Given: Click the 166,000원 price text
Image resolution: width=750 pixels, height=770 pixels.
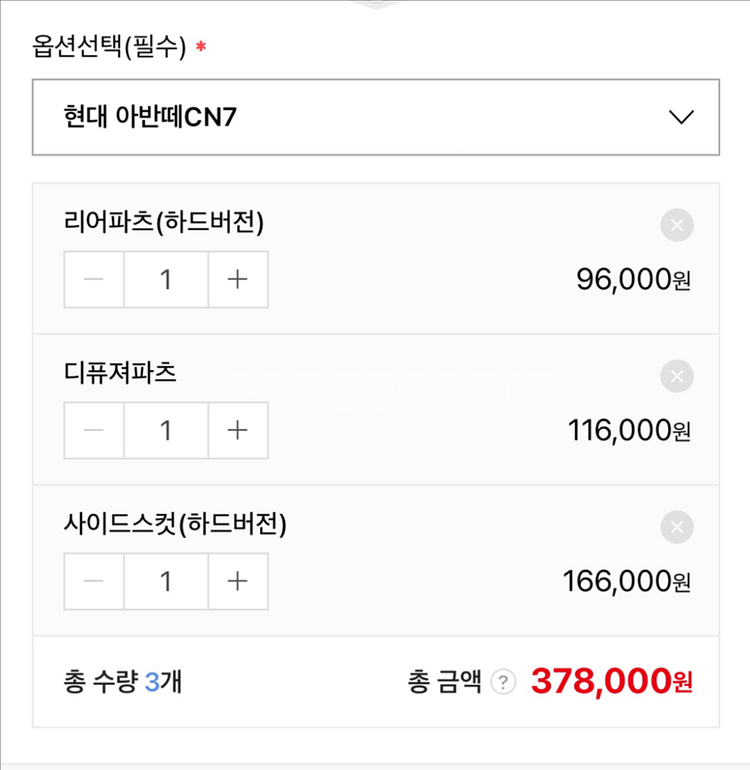Looking at the screenshot, I should tap(626, 581).
